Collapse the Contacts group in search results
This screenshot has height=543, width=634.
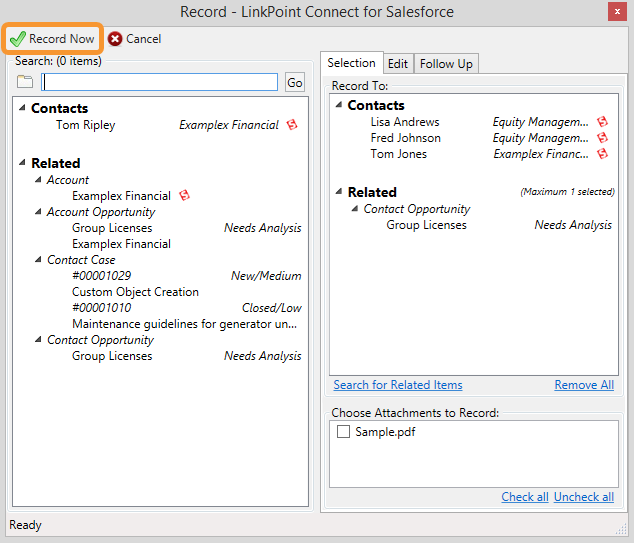(22, 108)
